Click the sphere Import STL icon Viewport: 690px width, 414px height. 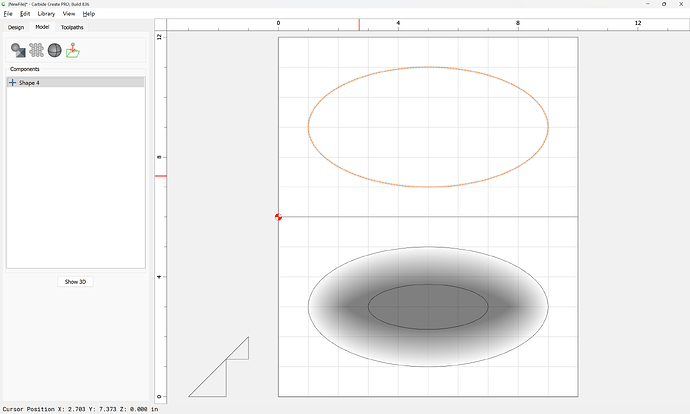[55, 50]
